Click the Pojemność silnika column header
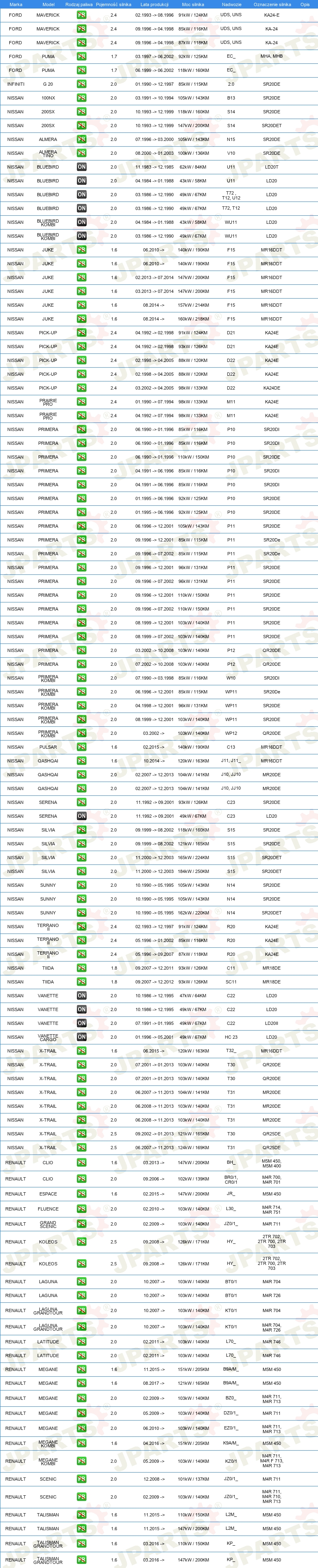This screenshot has height=1568, width=318. click(x=113, y=4)
